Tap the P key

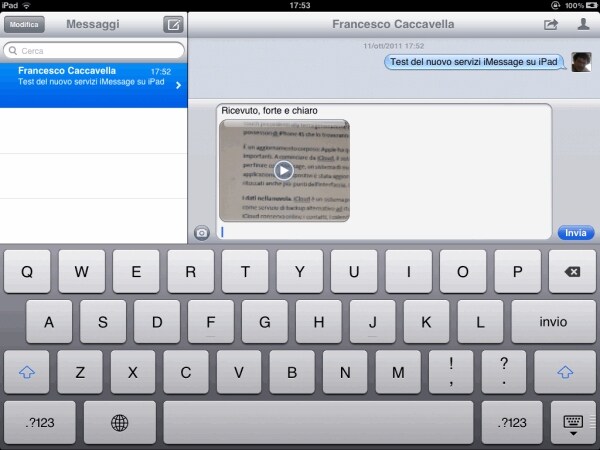pyautogui.click(x=518, y=272)
